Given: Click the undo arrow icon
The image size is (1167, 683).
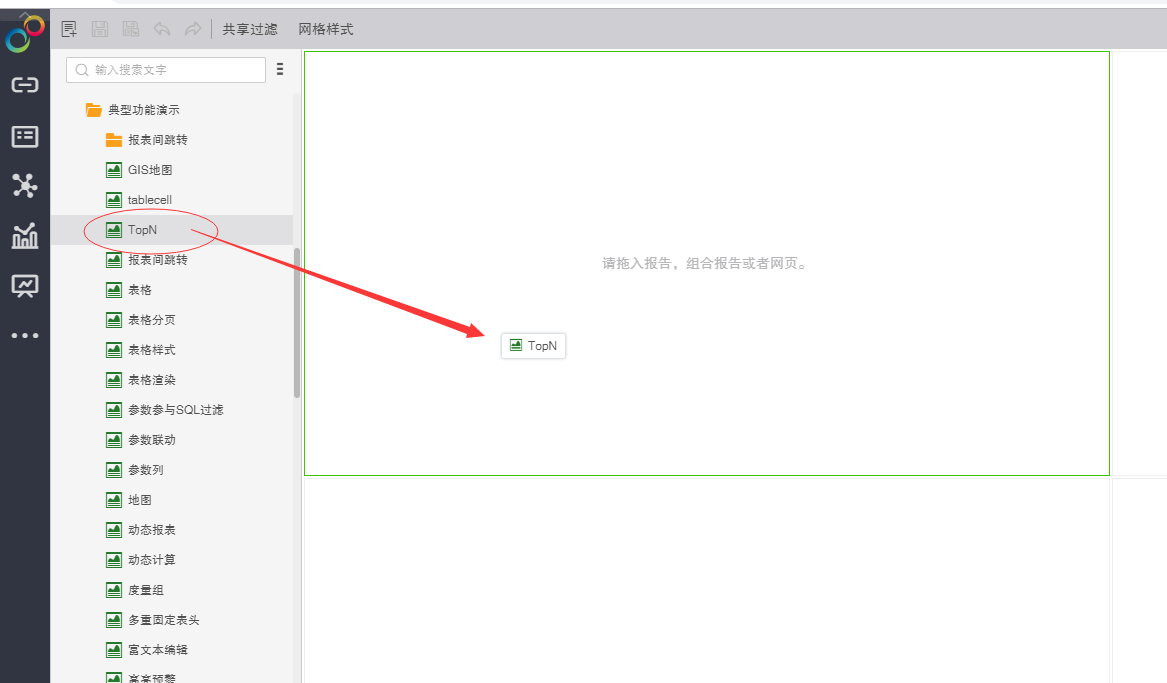Looking at the screenshot, I should coord(161,29).
